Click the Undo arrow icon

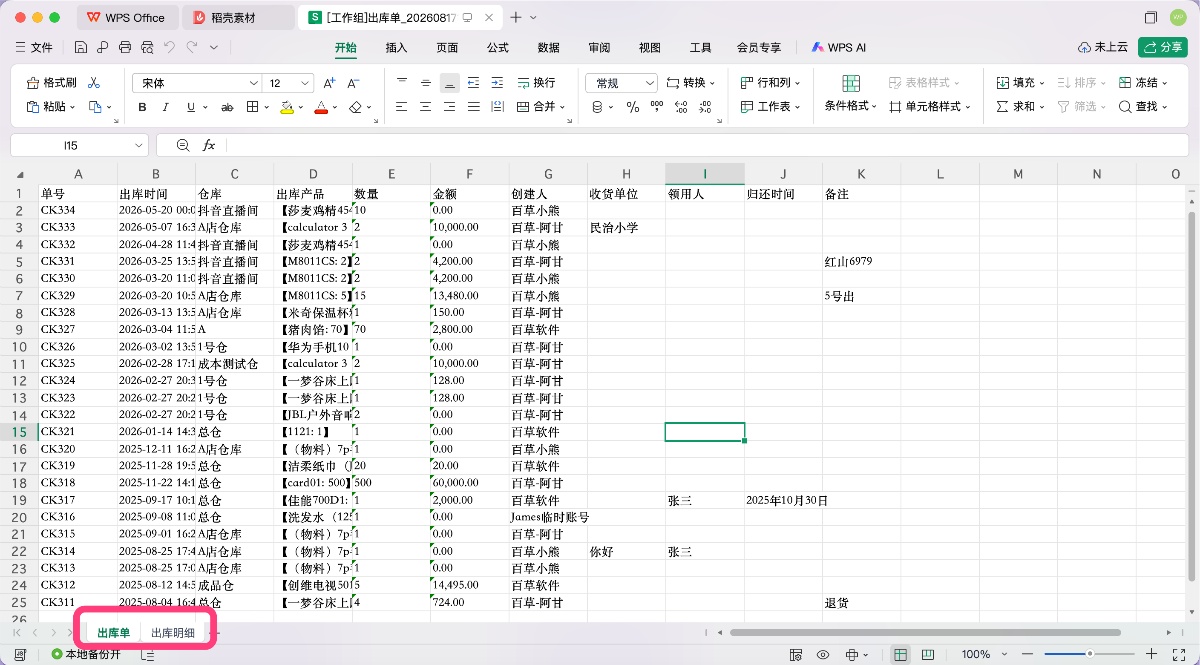click(169, 47)
